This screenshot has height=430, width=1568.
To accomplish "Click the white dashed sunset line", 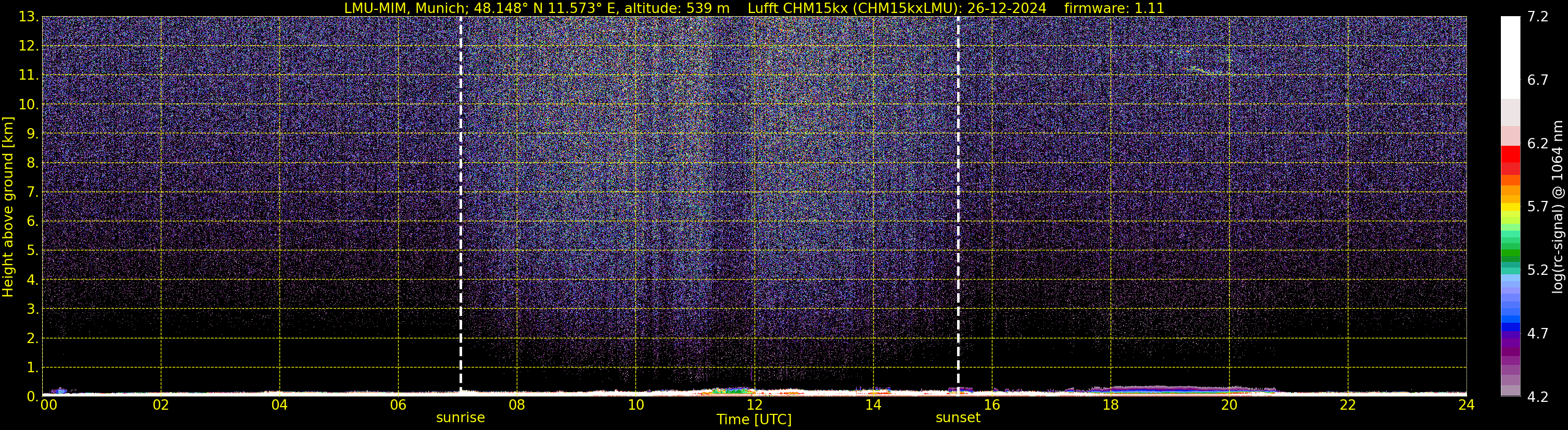I will 958,201.
